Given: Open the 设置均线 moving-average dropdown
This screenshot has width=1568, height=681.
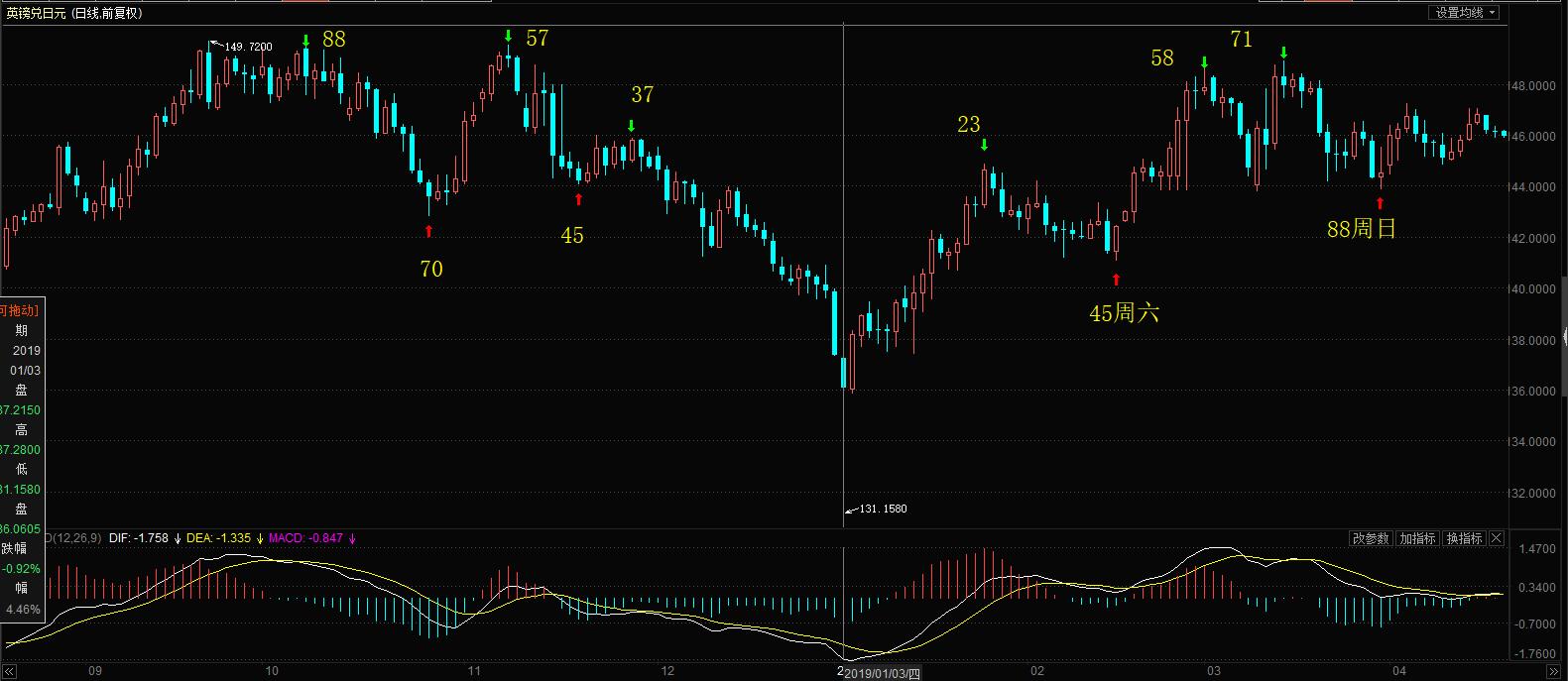Looking at the screenshot, I should 1464,13.
